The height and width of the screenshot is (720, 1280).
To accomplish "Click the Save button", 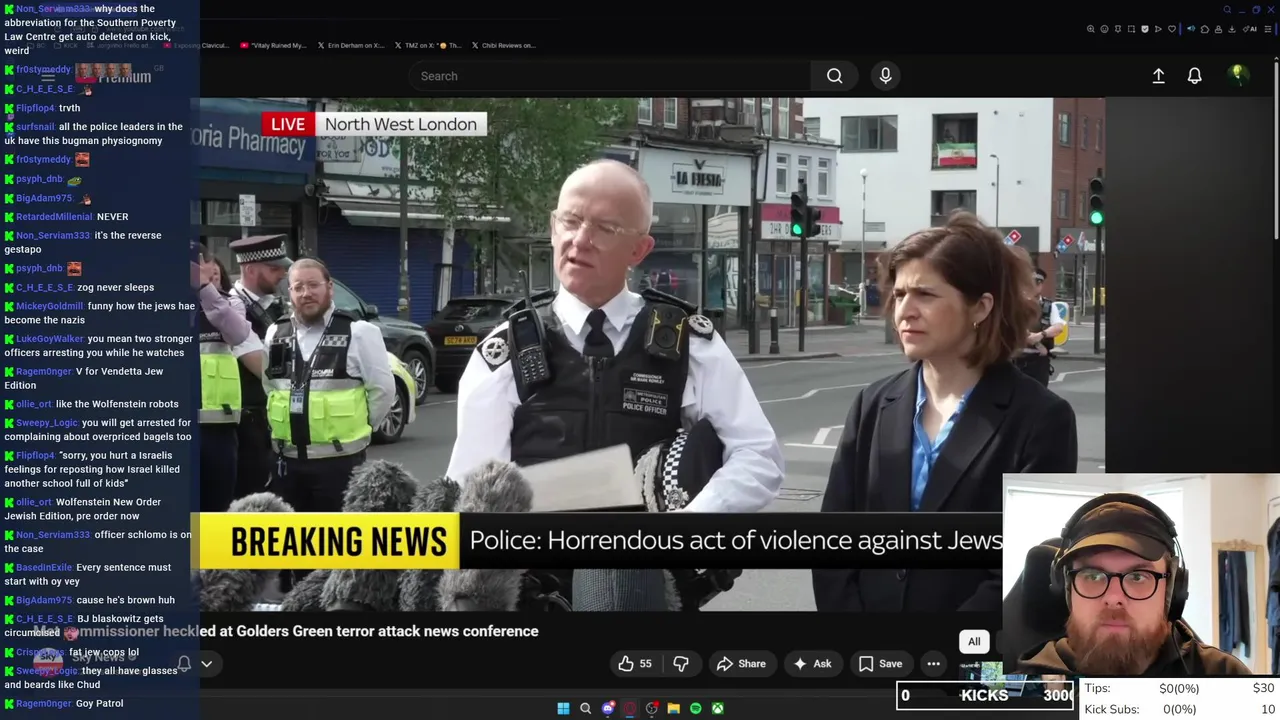I will 880,664.
